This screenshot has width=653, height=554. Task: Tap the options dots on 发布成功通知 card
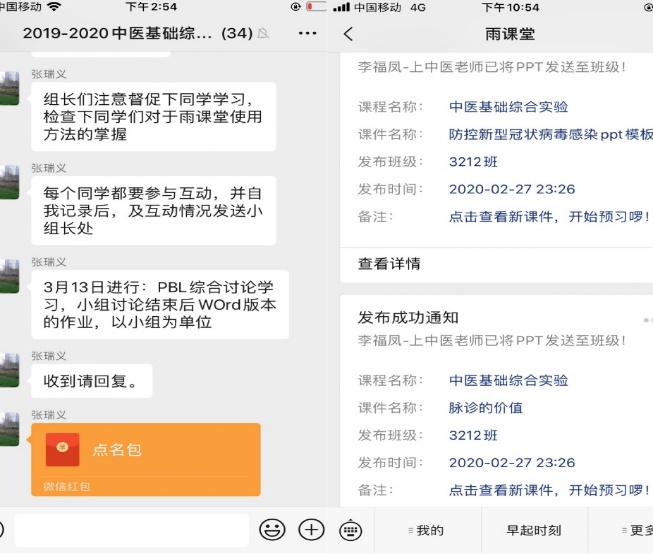[648, 320]
